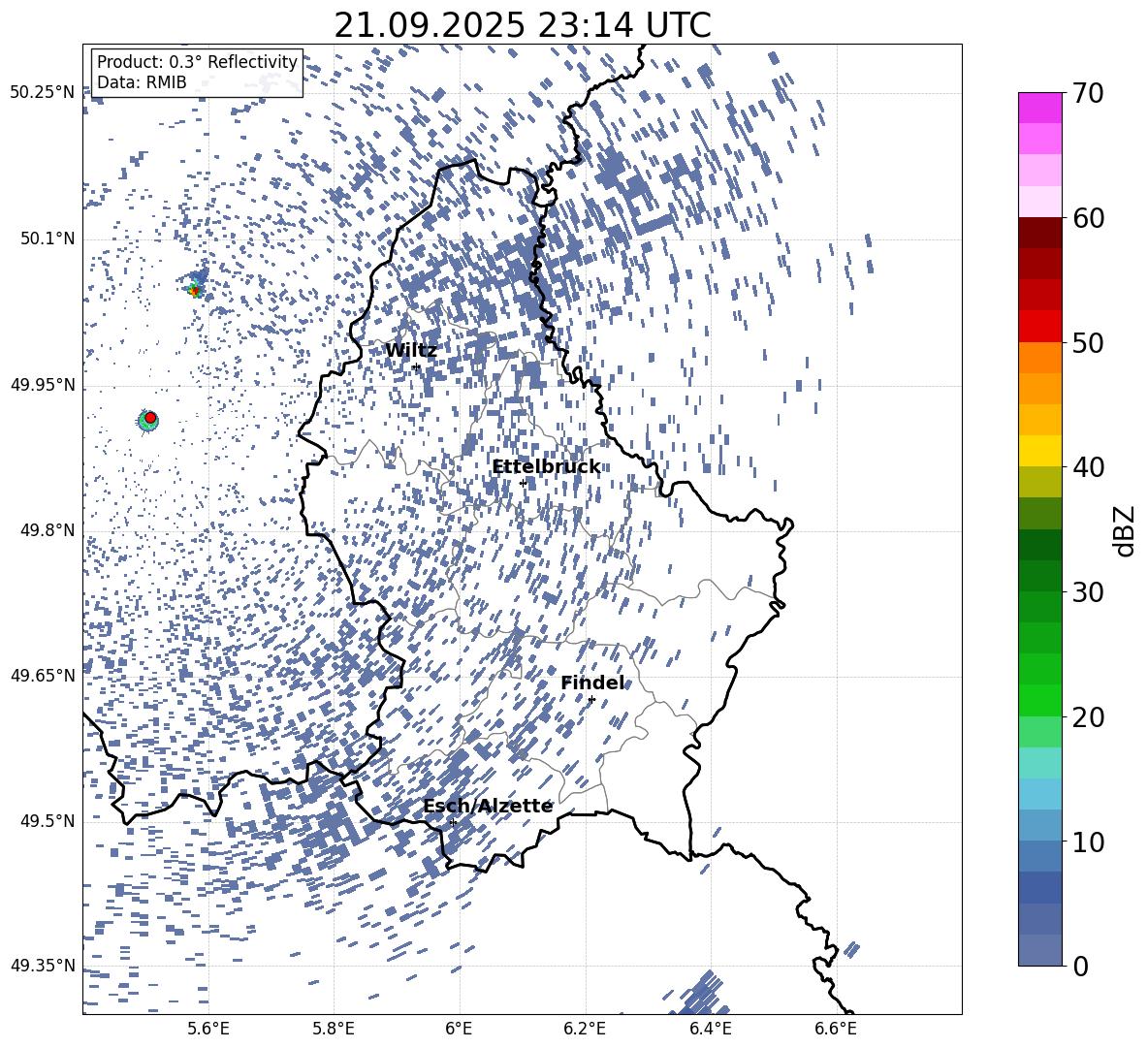Click the Ettelbruck city label
The image size is (1148, 1048).
(x=546, y=466)
